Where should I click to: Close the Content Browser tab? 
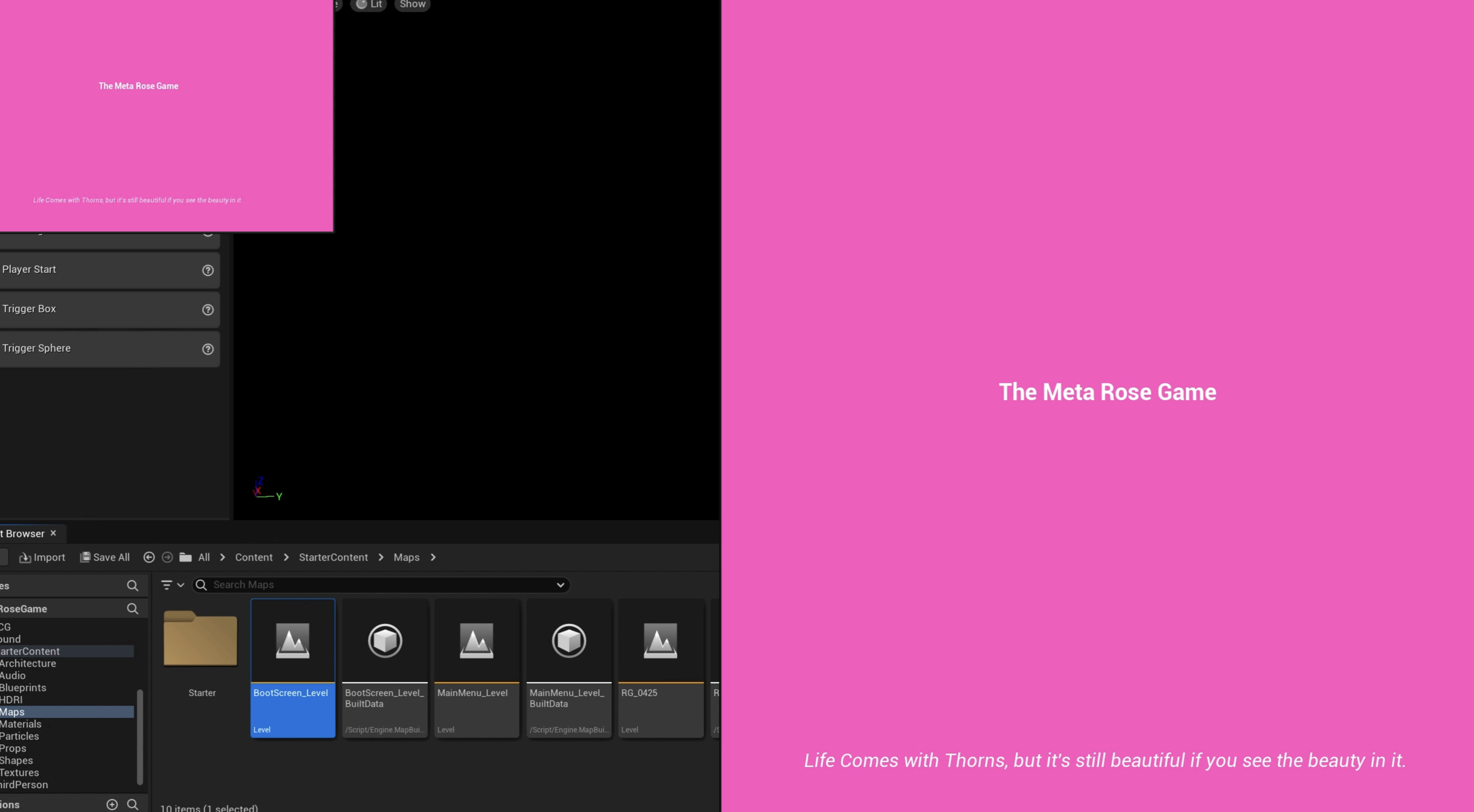click(x=53, y=533)
